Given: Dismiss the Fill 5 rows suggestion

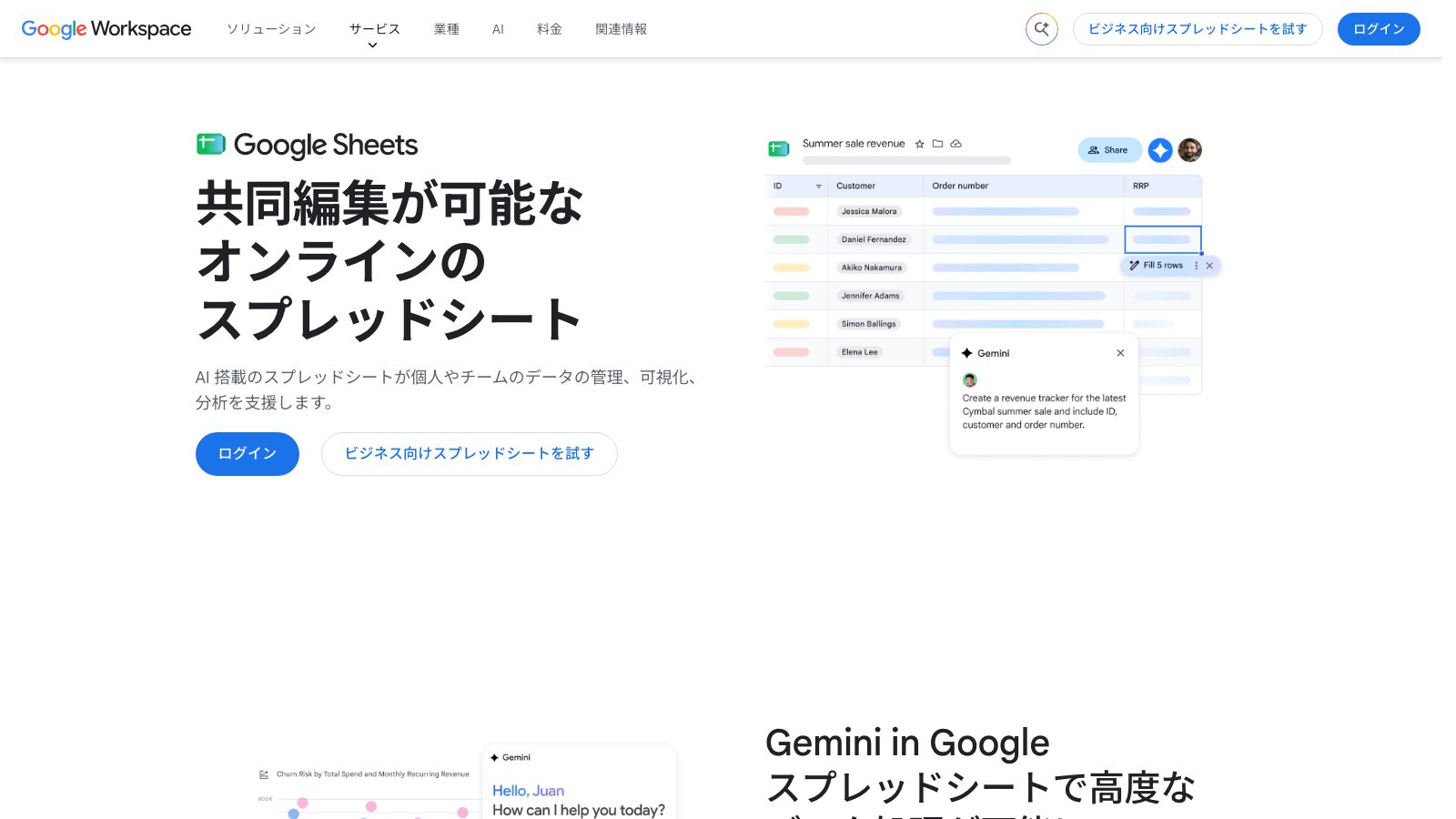Looking at the screenshot, I should click(x=1209, y=266).
